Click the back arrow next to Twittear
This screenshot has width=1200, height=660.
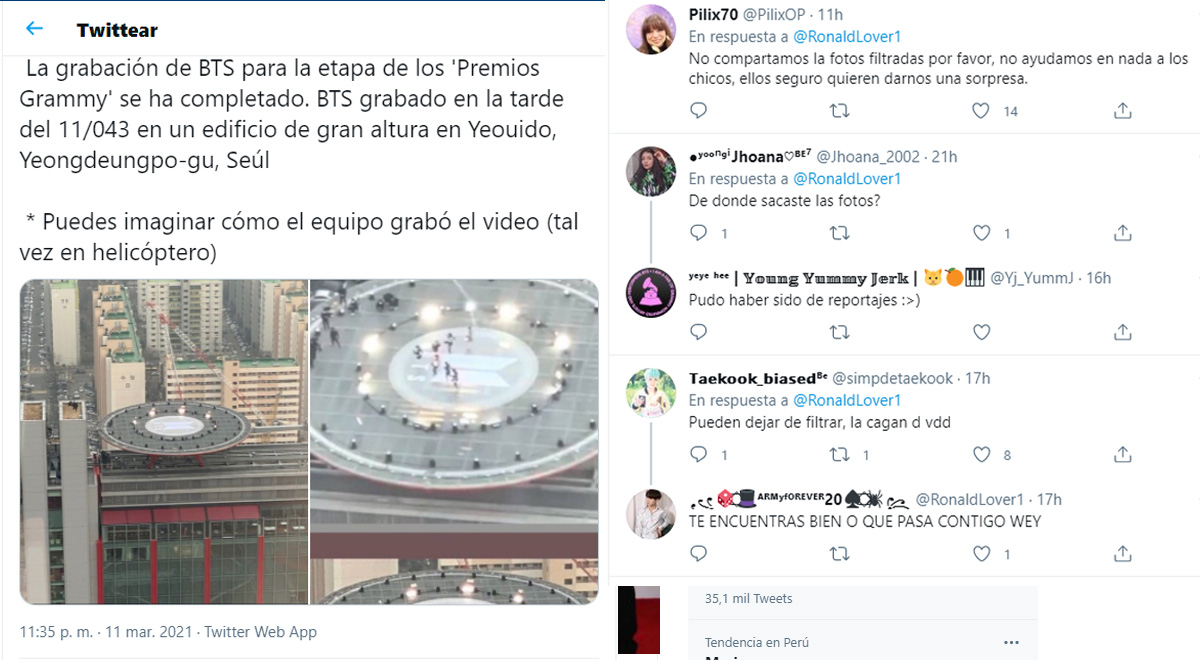point(34,29)
